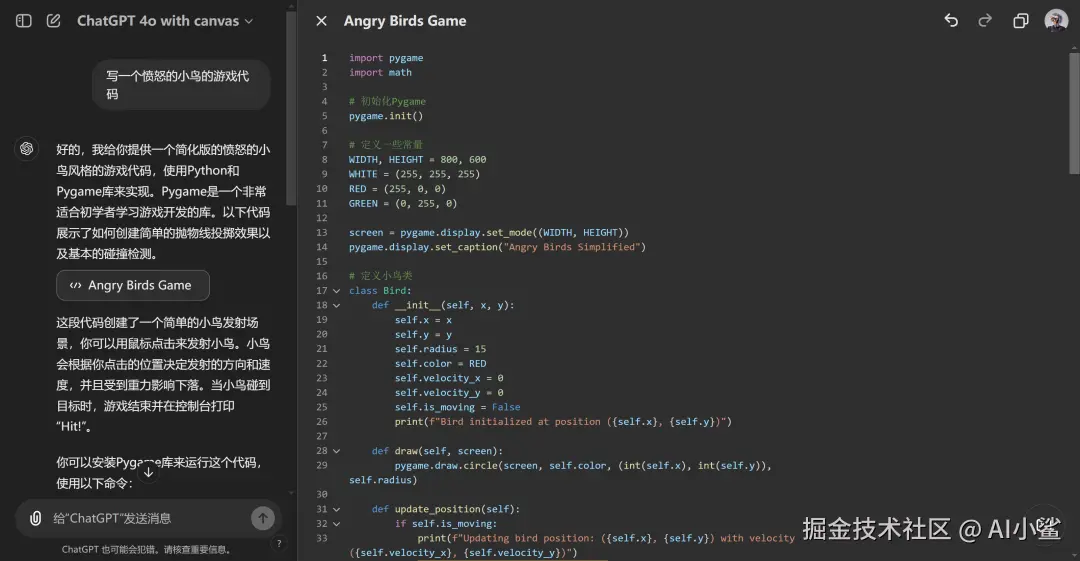Click 'self.velocity_x = 0' line

point(449,378)
